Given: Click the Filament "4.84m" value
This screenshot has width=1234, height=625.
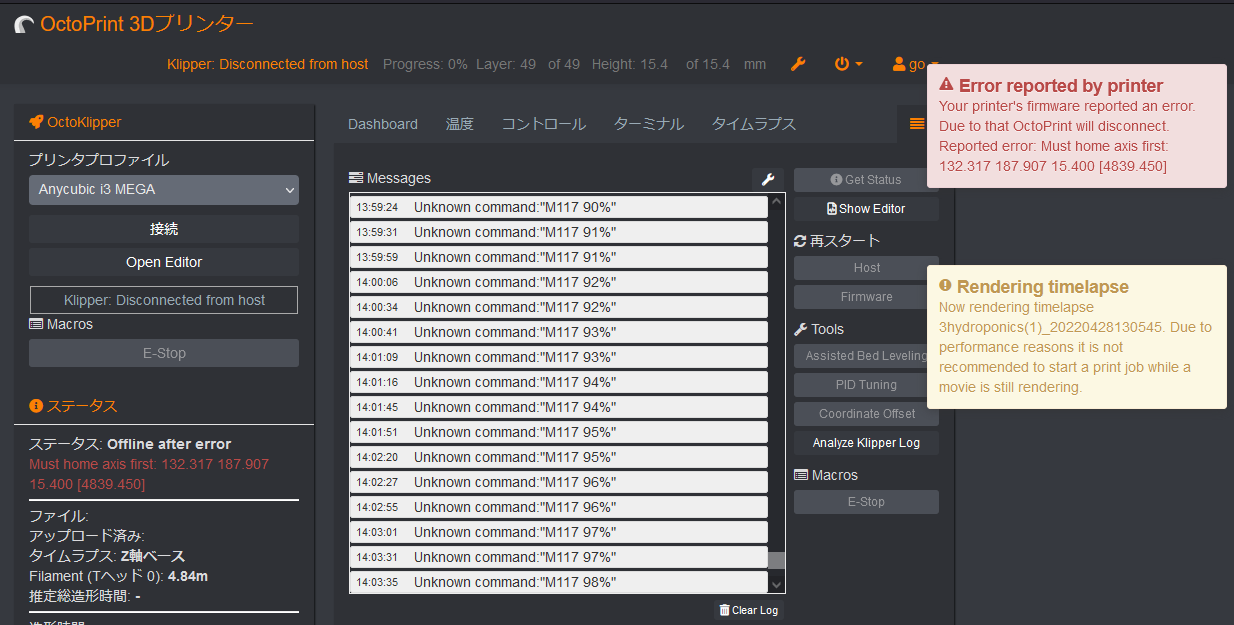Looking at the screenshot, I should pos(188,576).
